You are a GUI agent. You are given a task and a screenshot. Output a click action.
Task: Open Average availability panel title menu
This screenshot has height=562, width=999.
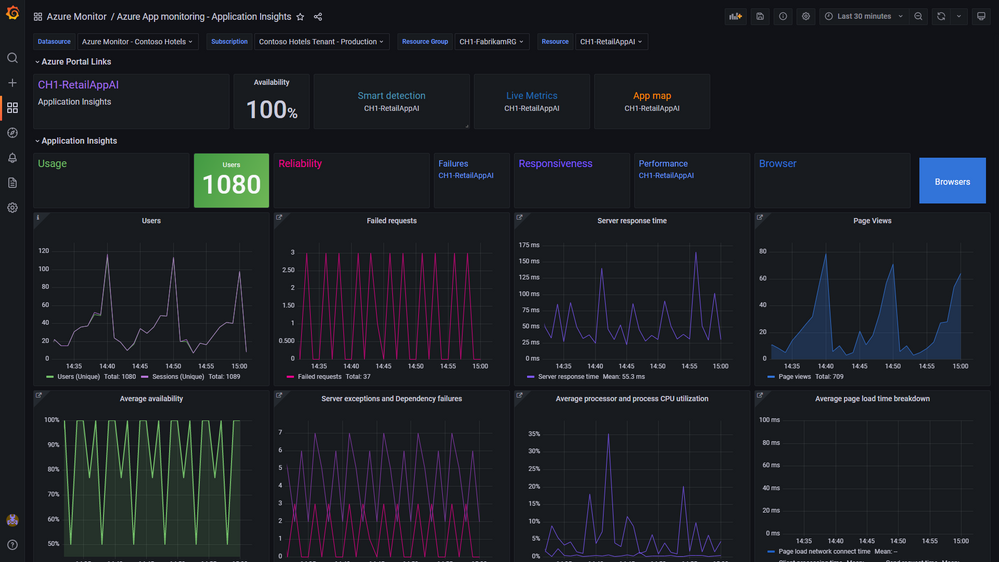point(151,398)
